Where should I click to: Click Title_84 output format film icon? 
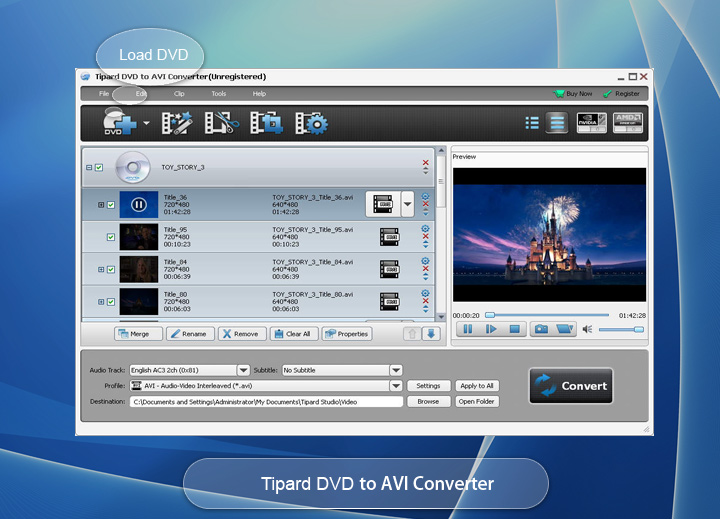coord(389,270)
